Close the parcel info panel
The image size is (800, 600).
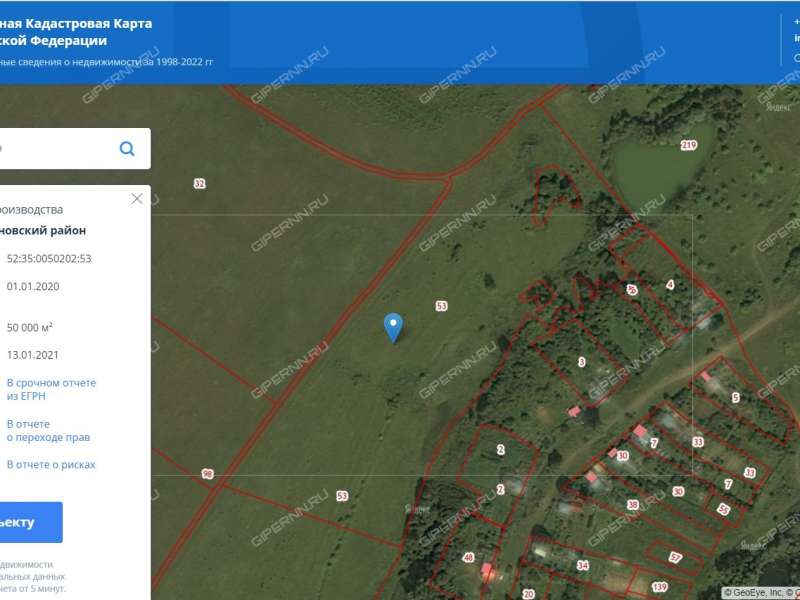point(137,199)
